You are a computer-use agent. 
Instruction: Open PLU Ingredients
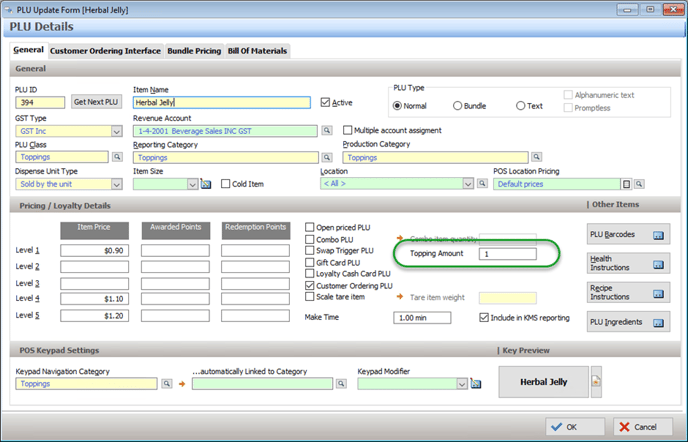[x=628, y=322]
